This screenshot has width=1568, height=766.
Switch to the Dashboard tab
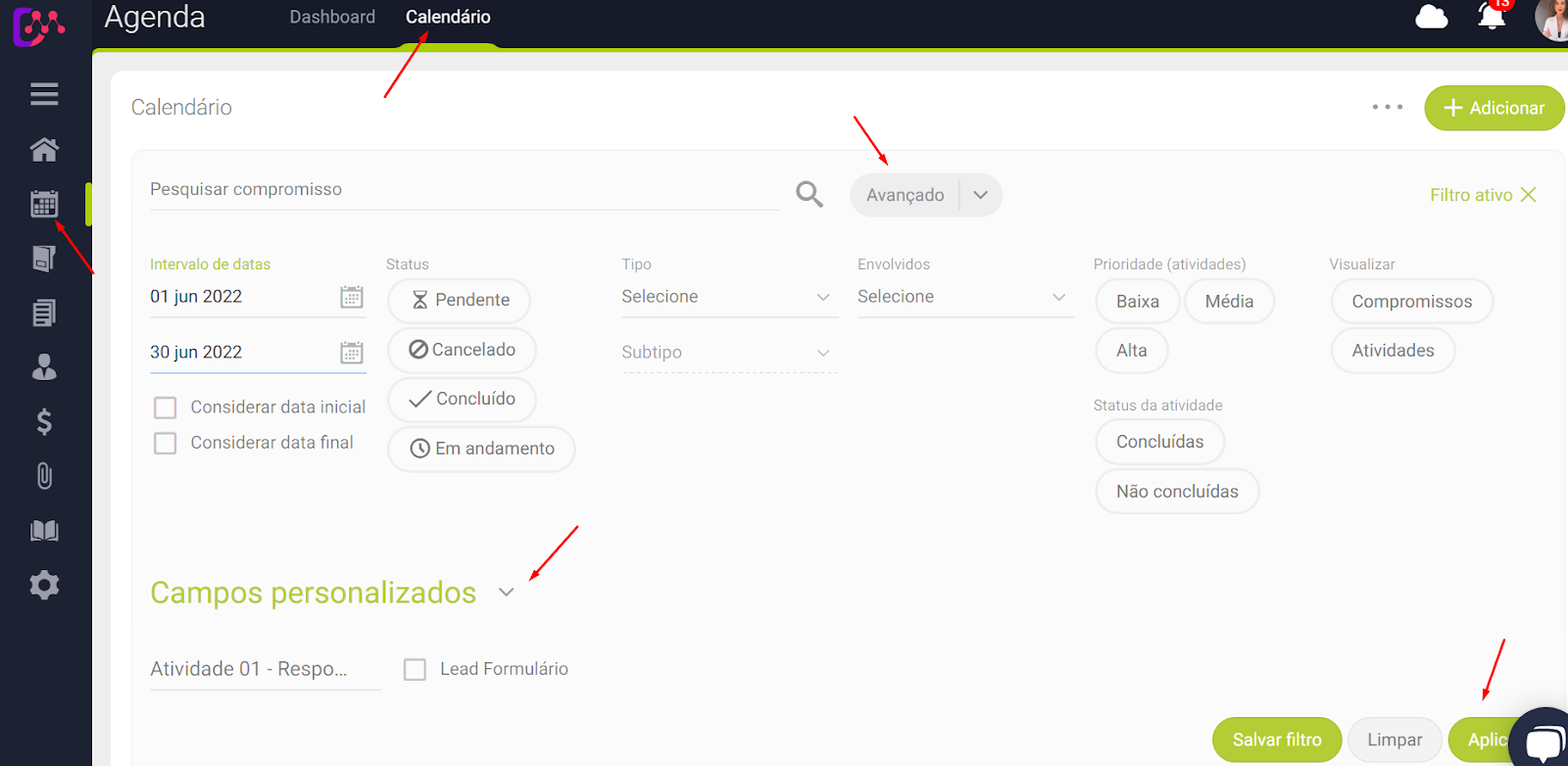(x=332, y=17)
